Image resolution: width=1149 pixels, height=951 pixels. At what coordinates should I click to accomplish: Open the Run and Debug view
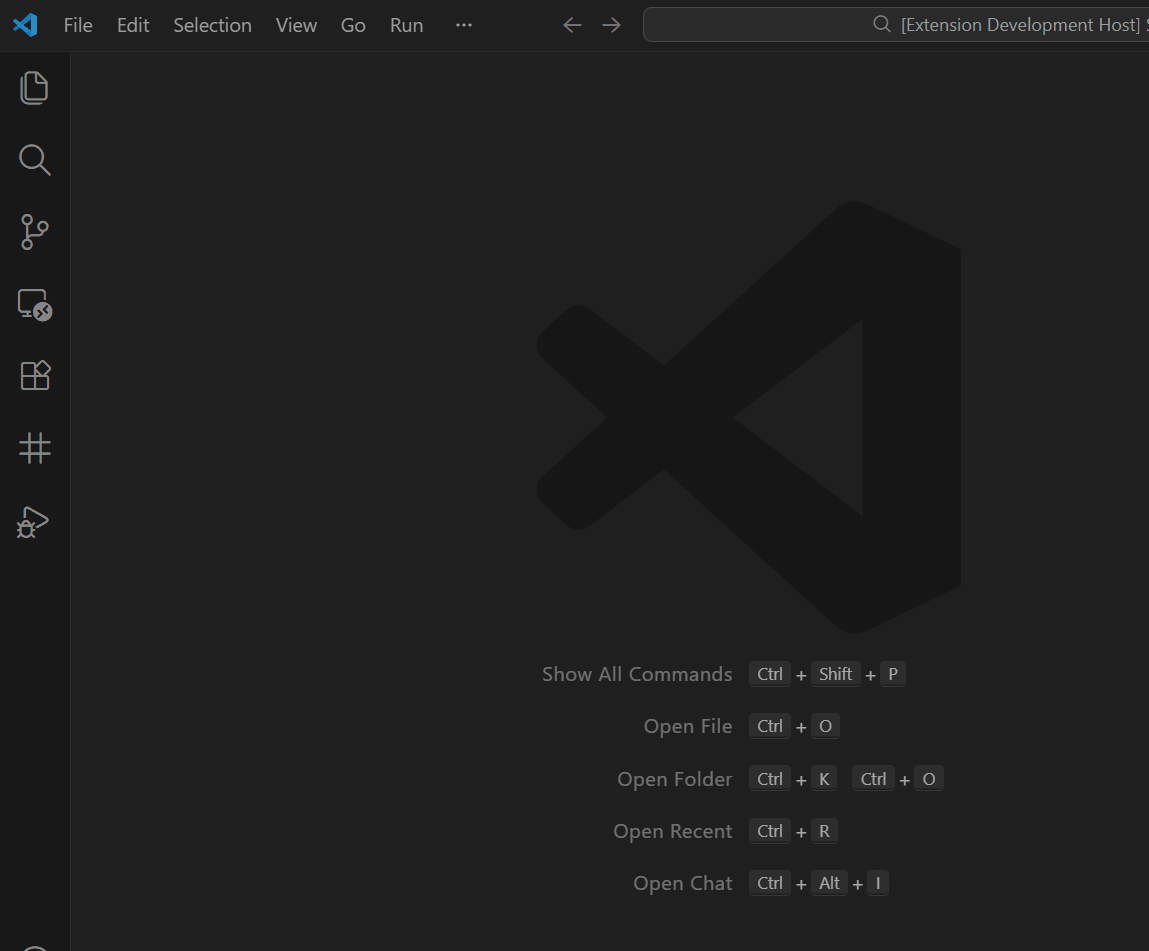[33, 522]
